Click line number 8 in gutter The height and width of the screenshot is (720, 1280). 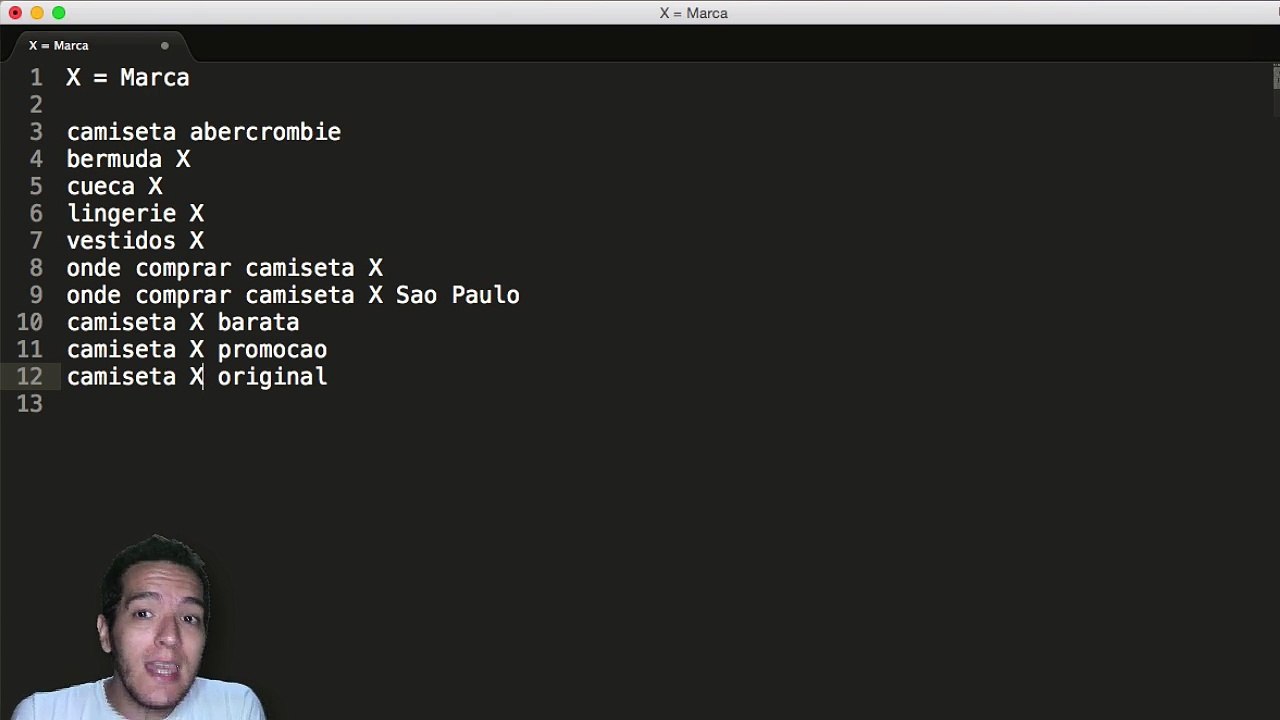pos(36,268)
